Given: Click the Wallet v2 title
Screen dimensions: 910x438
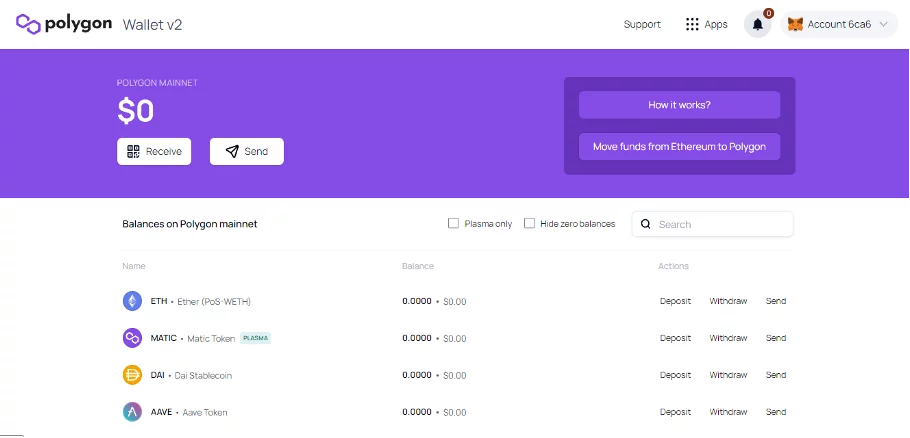Looking at the screenshot, I should (153, 25).
